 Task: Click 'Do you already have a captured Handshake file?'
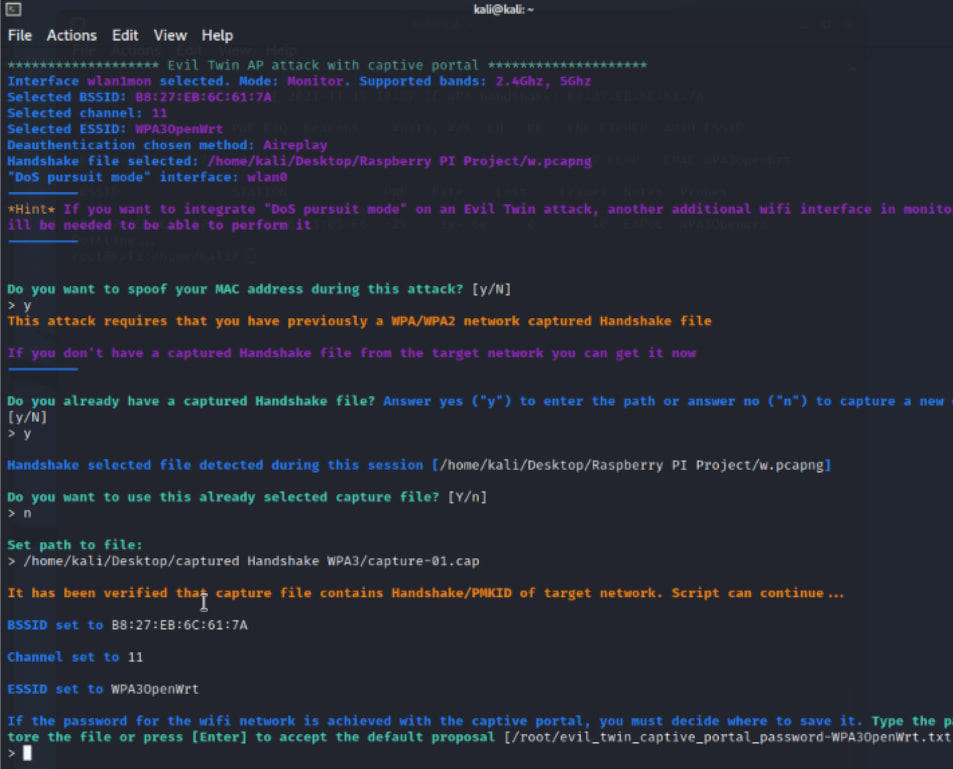pos(191,401)
